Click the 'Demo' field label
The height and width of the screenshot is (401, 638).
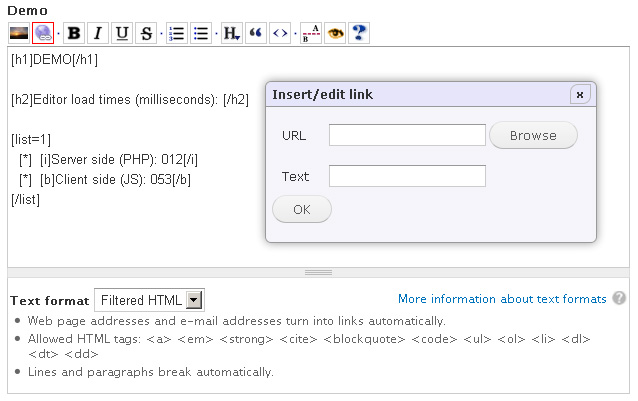tap(27, 11)
